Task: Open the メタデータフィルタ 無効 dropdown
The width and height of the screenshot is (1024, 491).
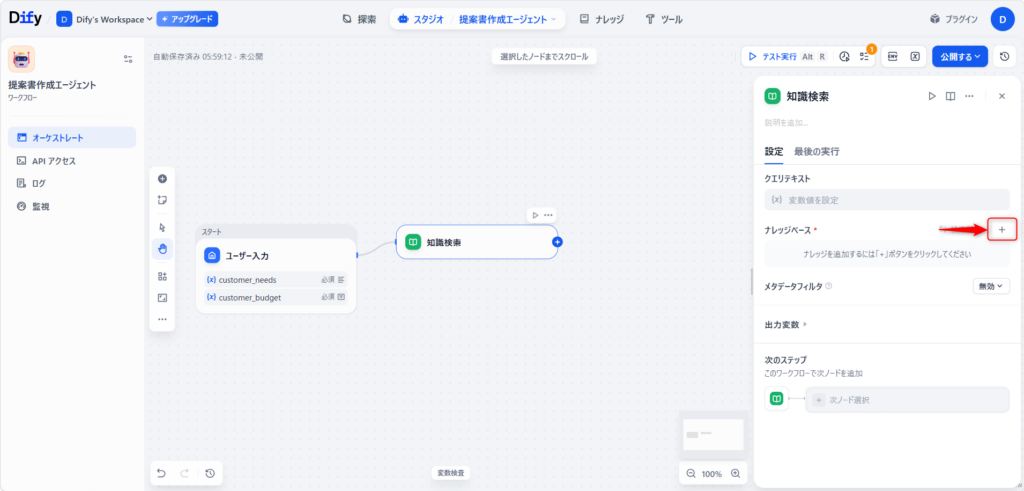Action: coord(991,286)
